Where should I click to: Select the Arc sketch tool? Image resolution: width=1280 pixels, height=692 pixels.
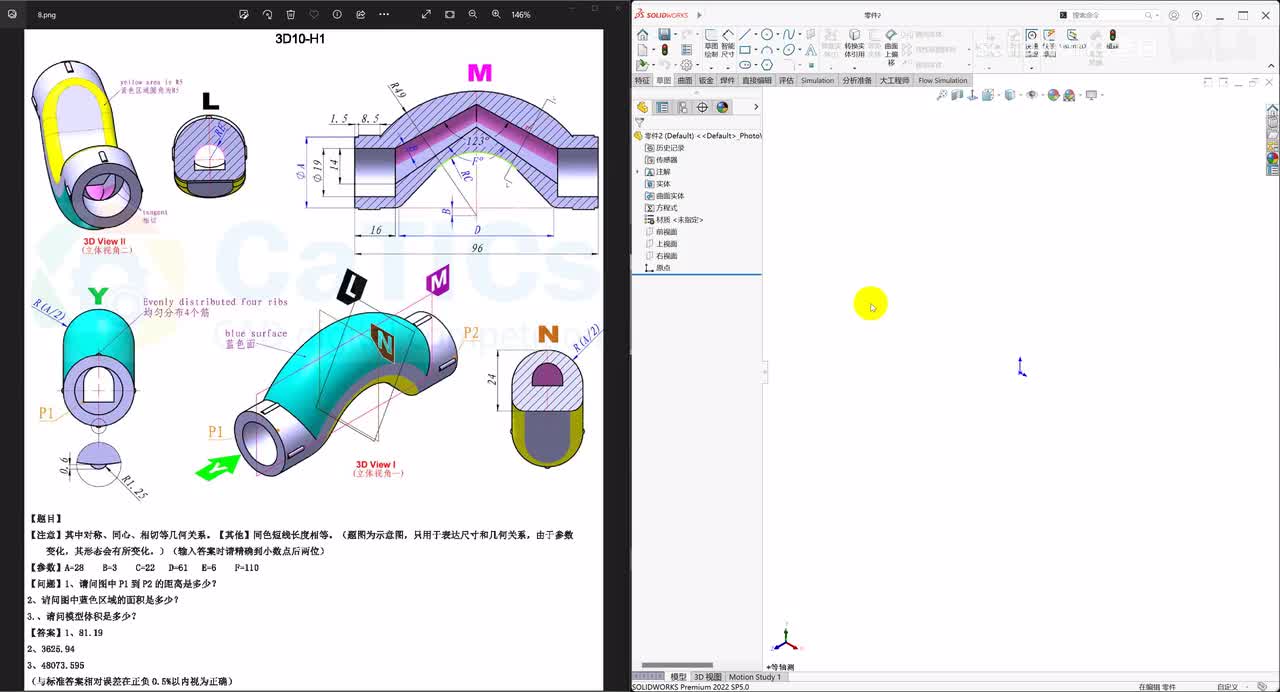767,49
